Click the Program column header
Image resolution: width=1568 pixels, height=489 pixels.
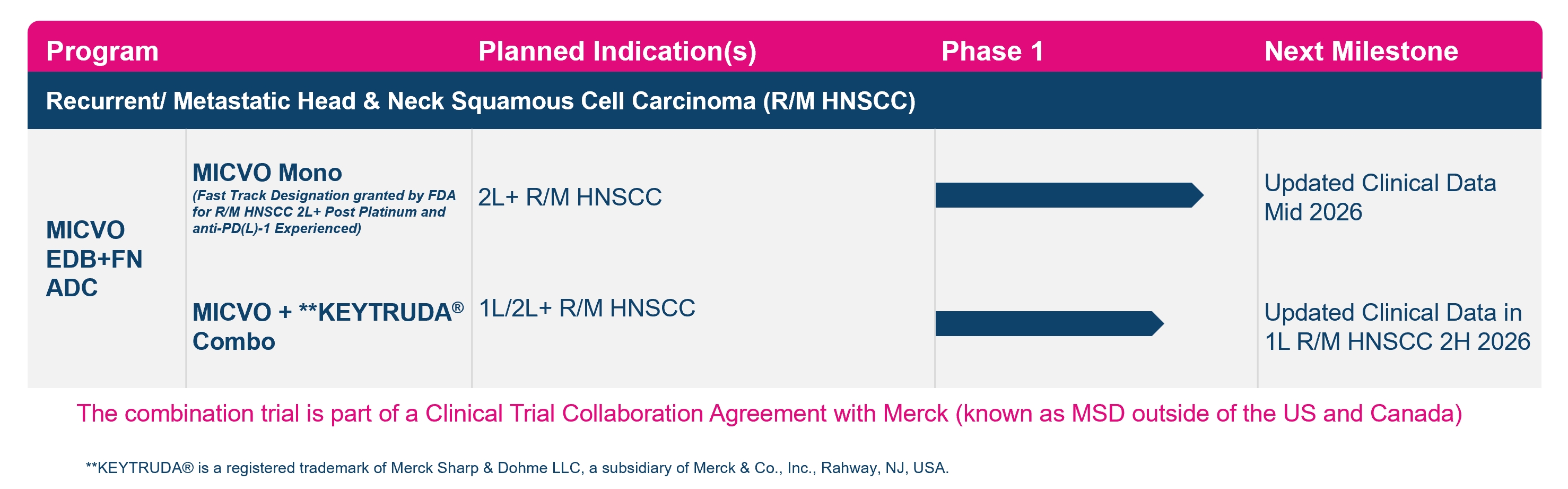click(x=102, y=52)
